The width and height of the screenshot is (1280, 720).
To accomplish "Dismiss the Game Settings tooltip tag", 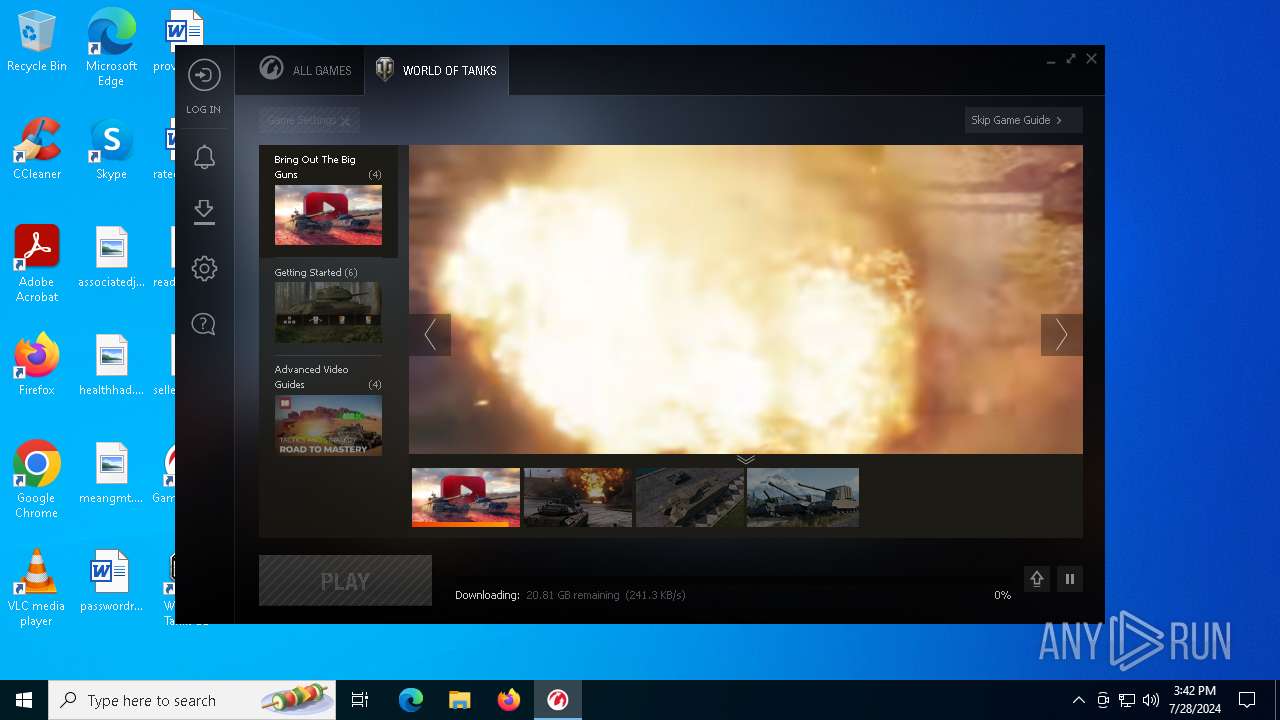I will point(345,121).
